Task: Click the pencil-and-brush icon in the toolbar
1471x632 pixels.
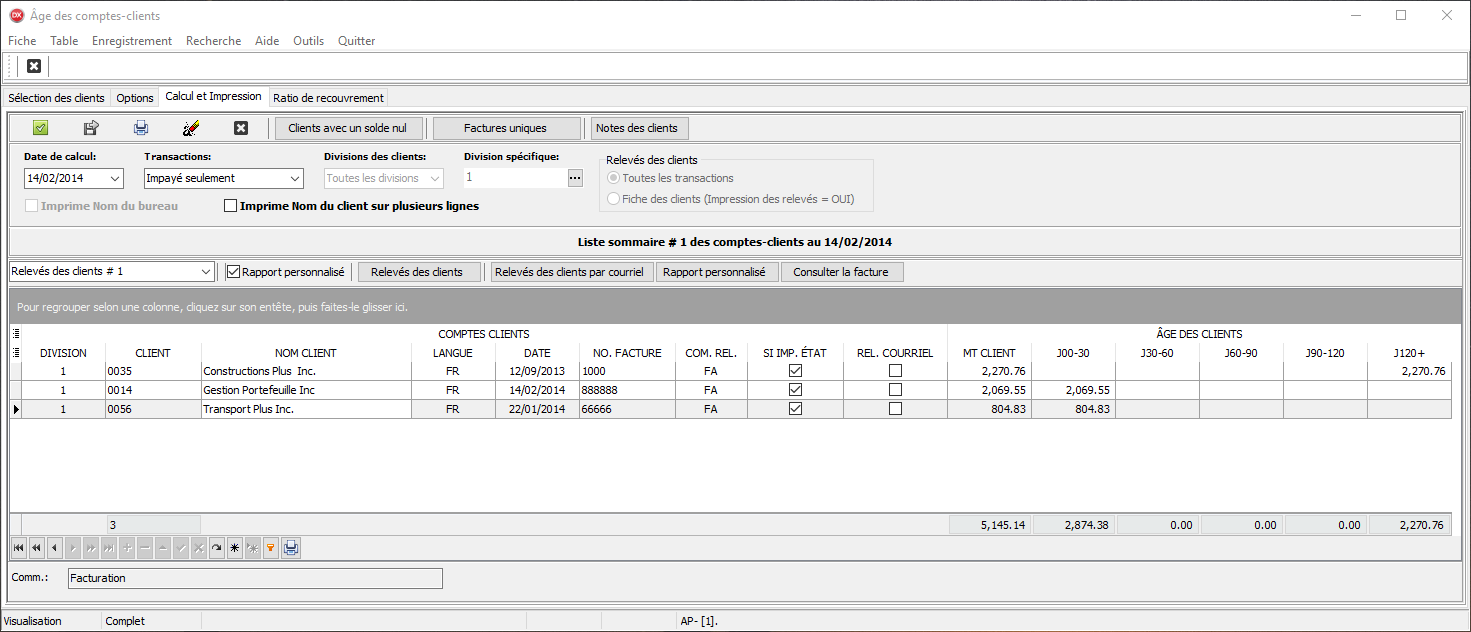Action: (191, 128)
